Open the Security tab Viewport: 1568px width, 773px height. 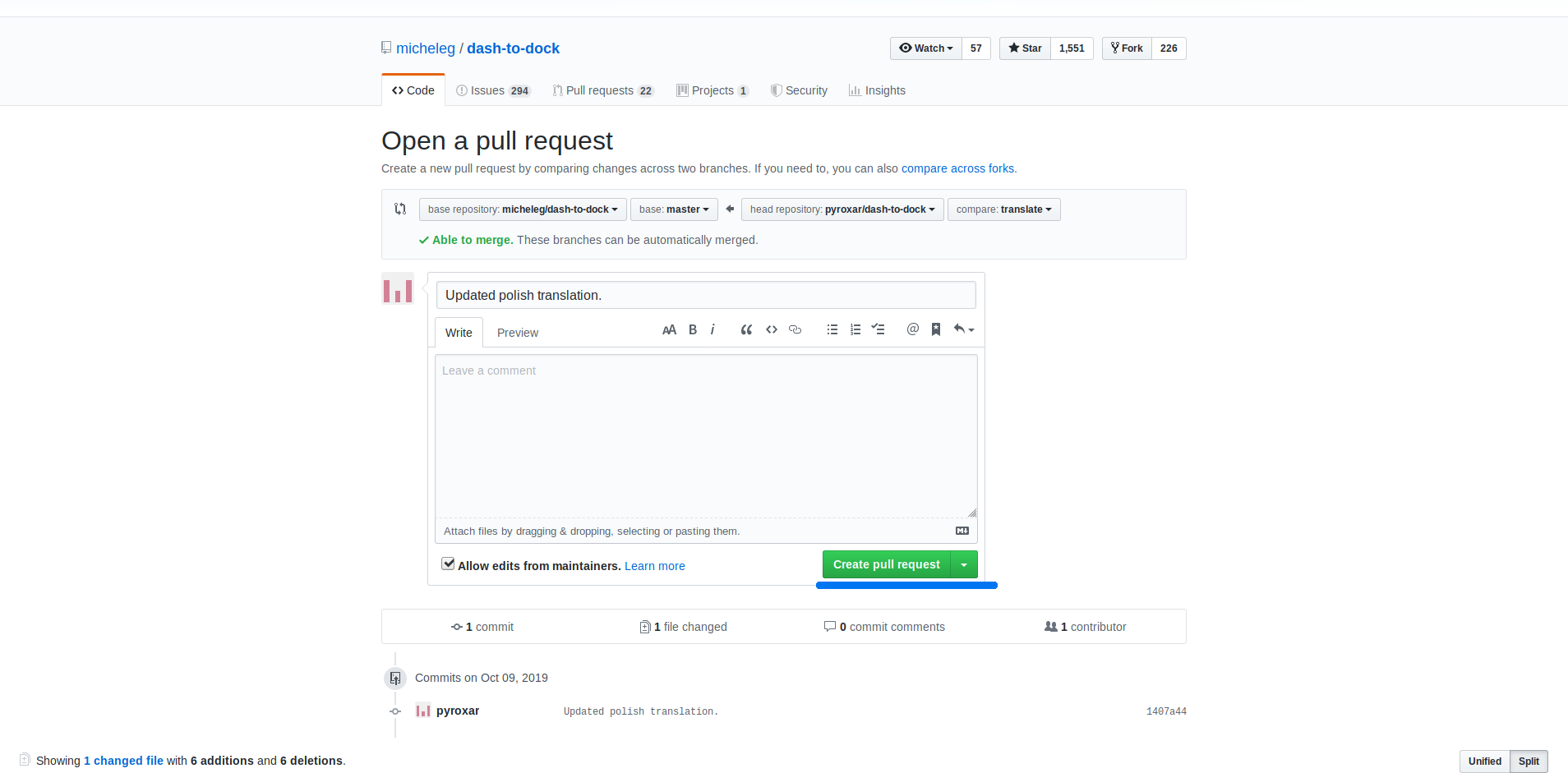coord(799,90)
